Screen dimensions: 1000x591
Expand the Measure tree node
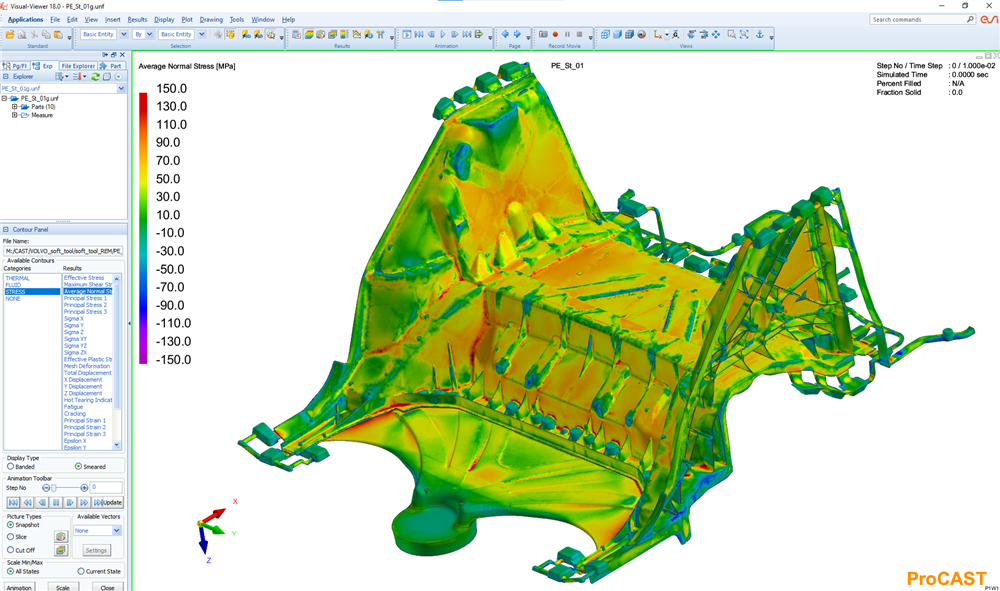14,115
